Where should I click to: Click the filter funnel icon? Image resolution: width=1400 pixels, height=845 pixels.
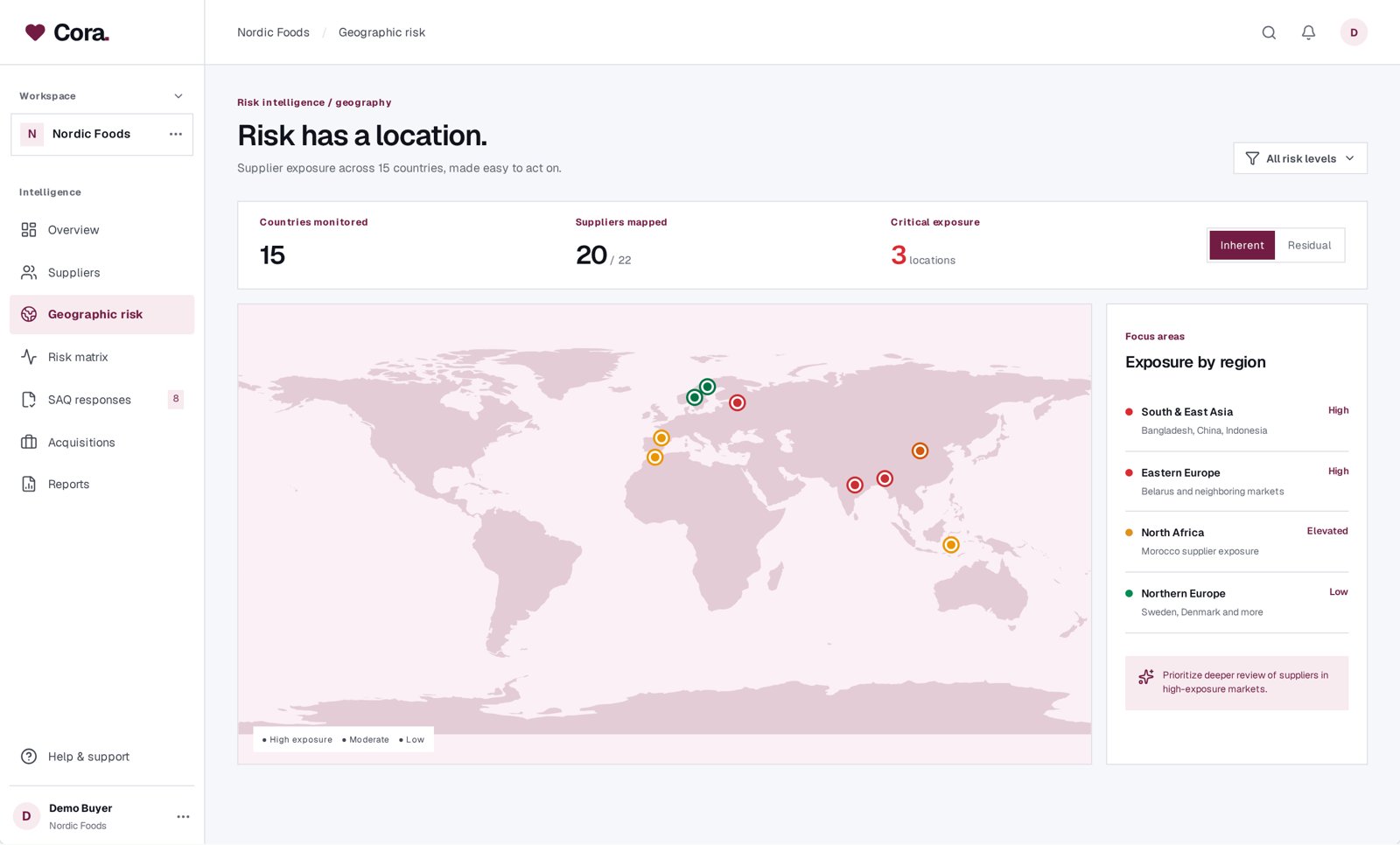click(1252, 158)
